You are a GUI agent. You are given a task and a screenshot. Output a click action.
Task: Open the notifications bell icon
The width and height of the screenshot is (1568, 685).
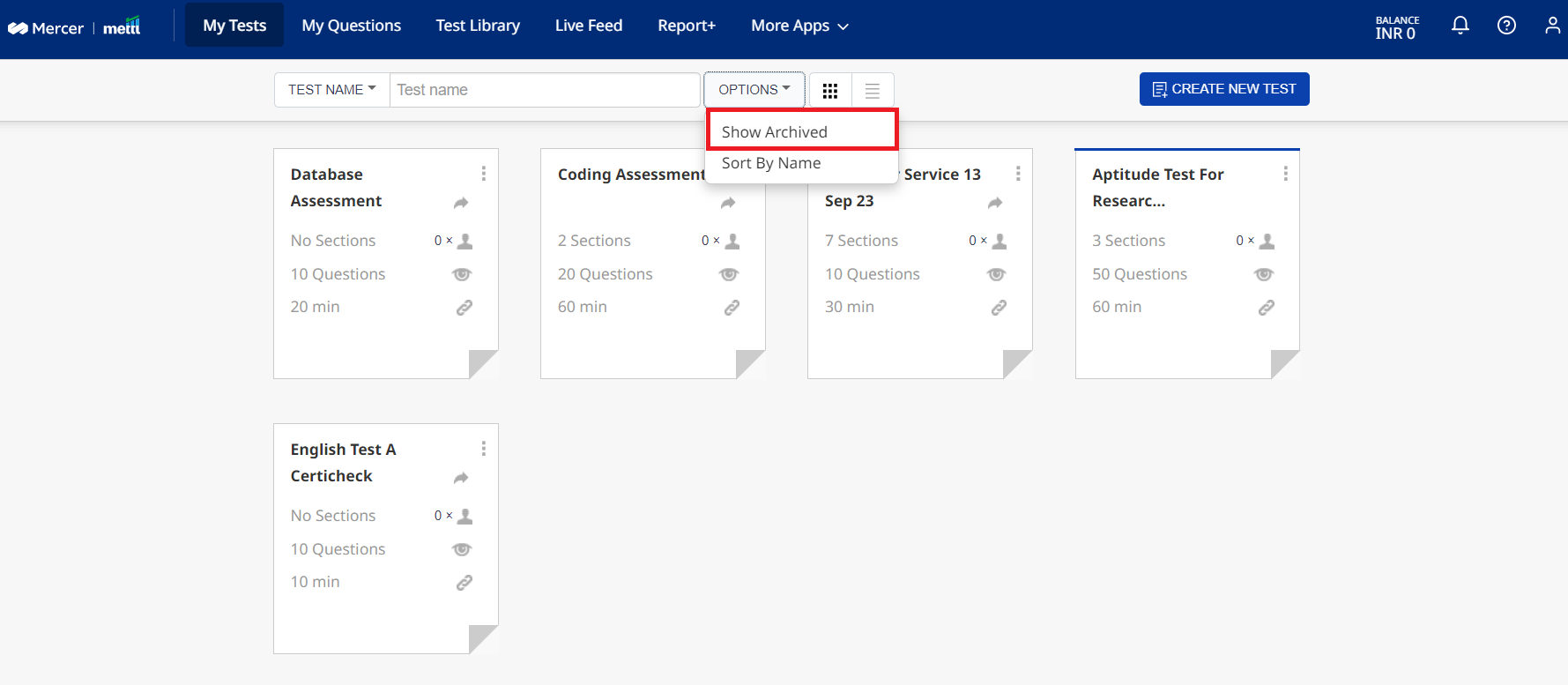tap(1460, 26)
